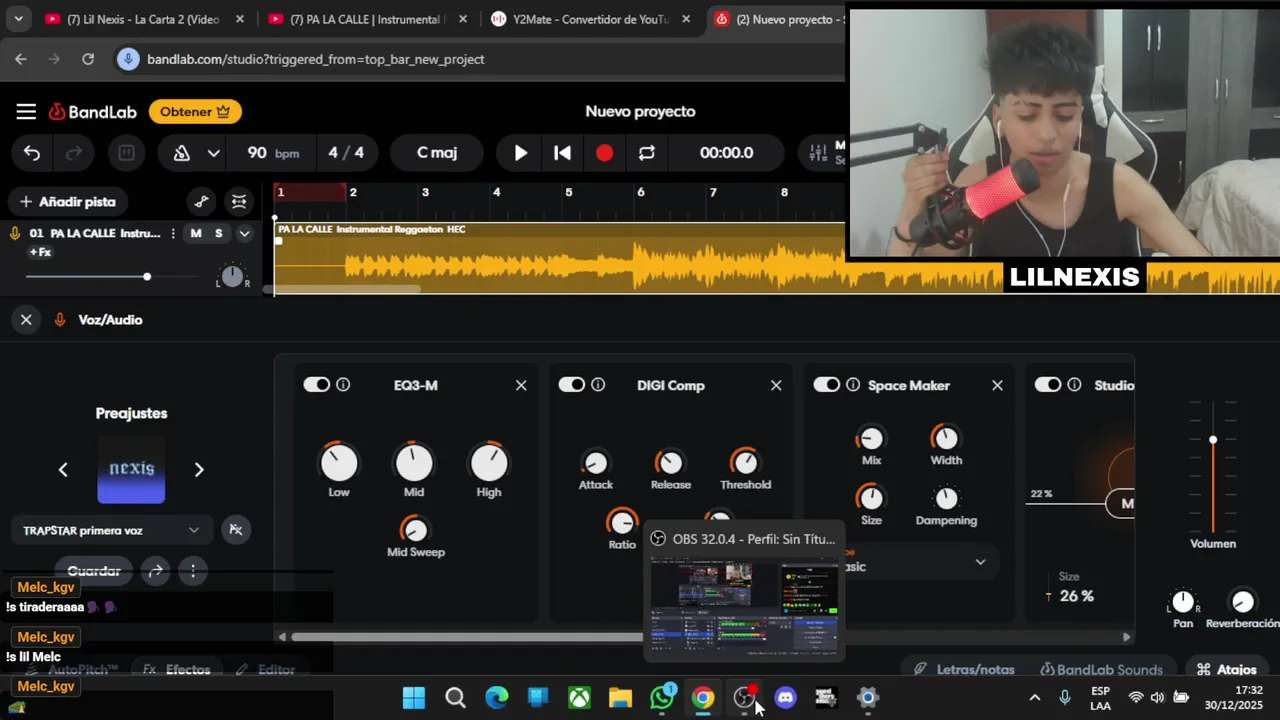Screen dimensions: 1280x720
Task: Open track options three-dot menu
Action: click(x=173, y=233)
